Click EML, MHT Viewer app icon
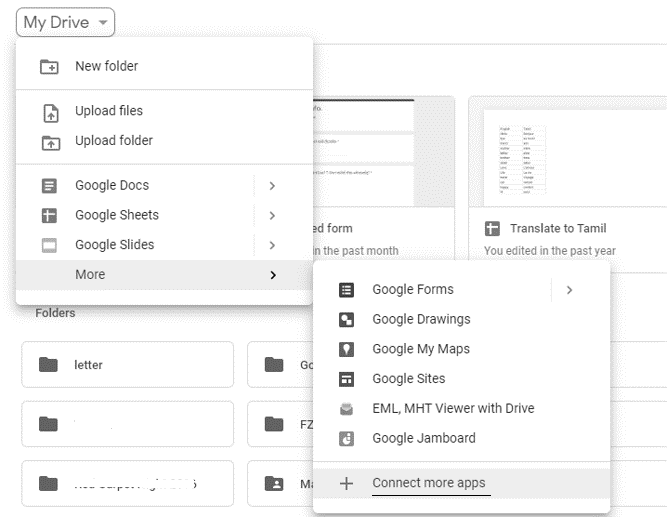 346,409
